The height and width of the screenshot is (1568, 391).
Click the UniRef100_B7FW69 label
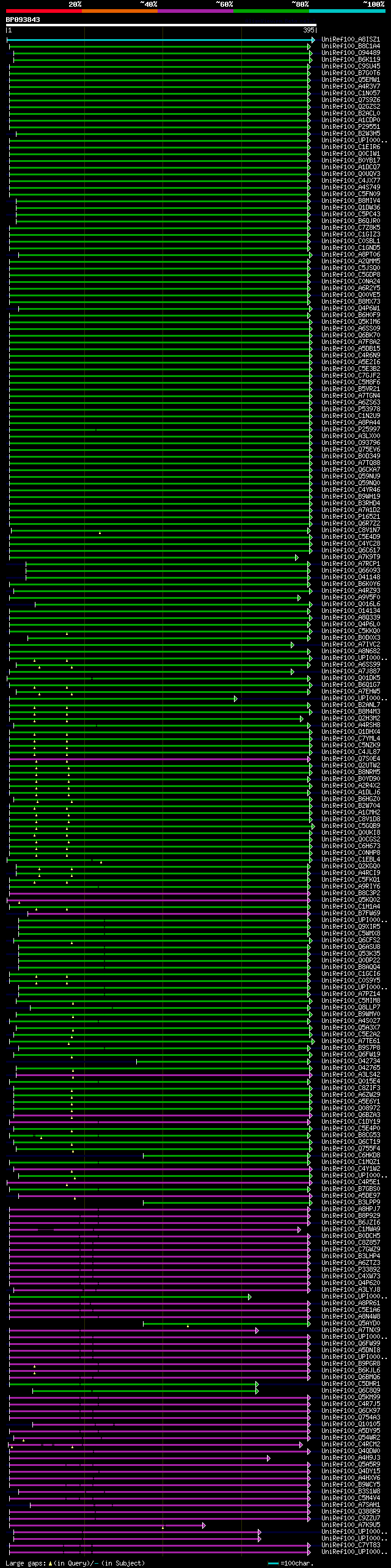pos(351,914)
